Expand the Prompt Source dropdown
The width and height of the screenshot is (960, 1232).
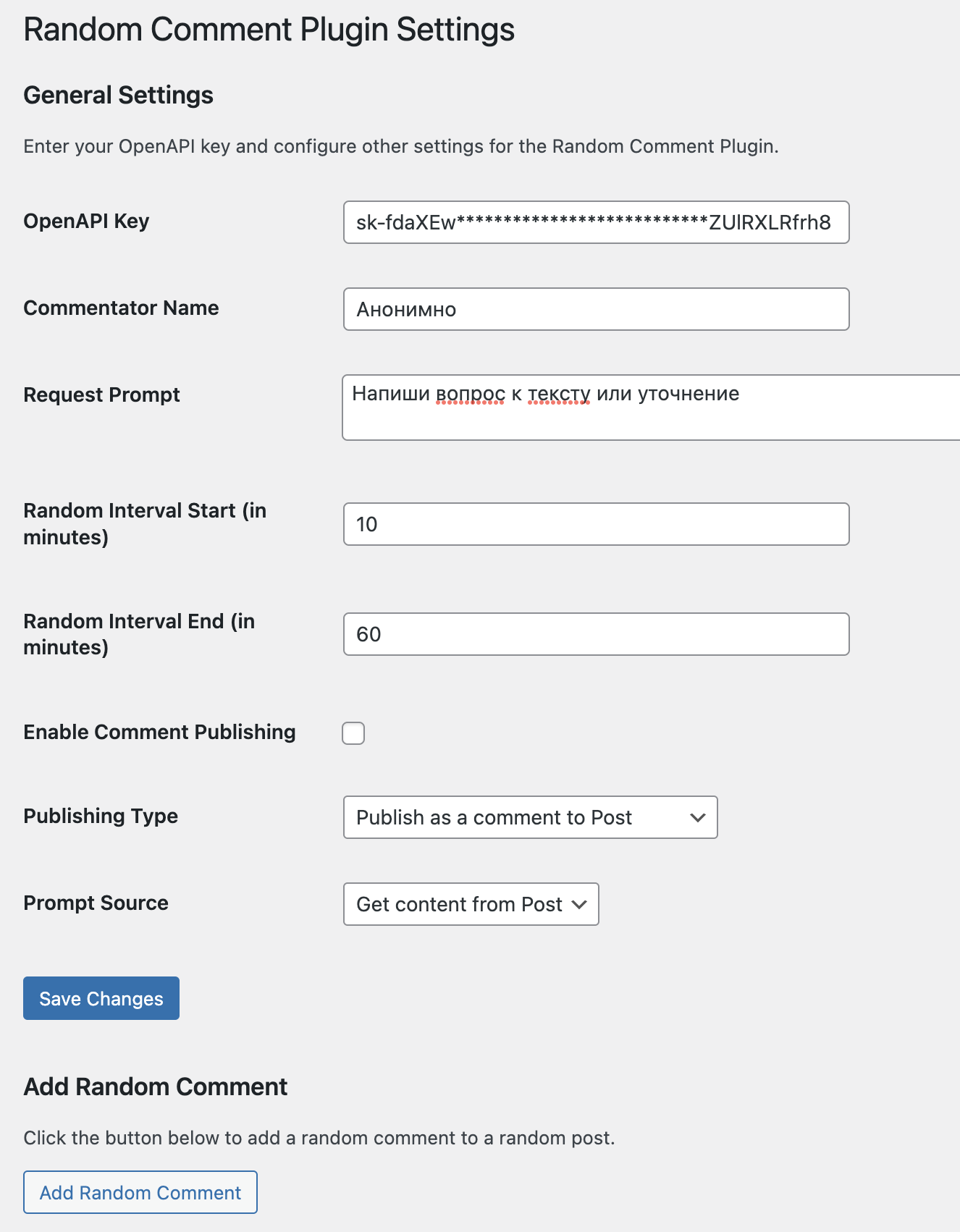click(x=471, y=904)
